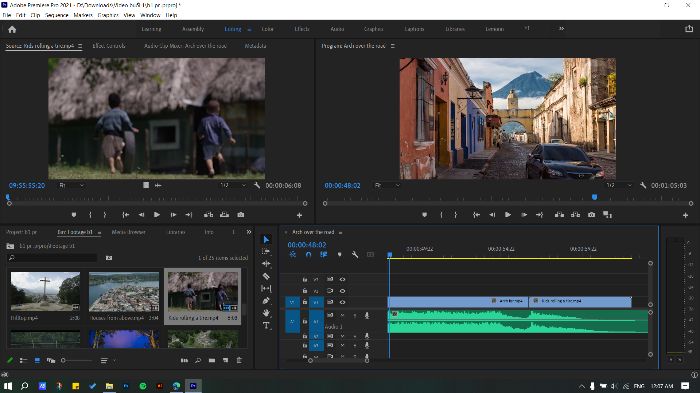This screenshot has width=700, height=393.
Task: Switch to Color workspace
Action: (x=267, y=29)
